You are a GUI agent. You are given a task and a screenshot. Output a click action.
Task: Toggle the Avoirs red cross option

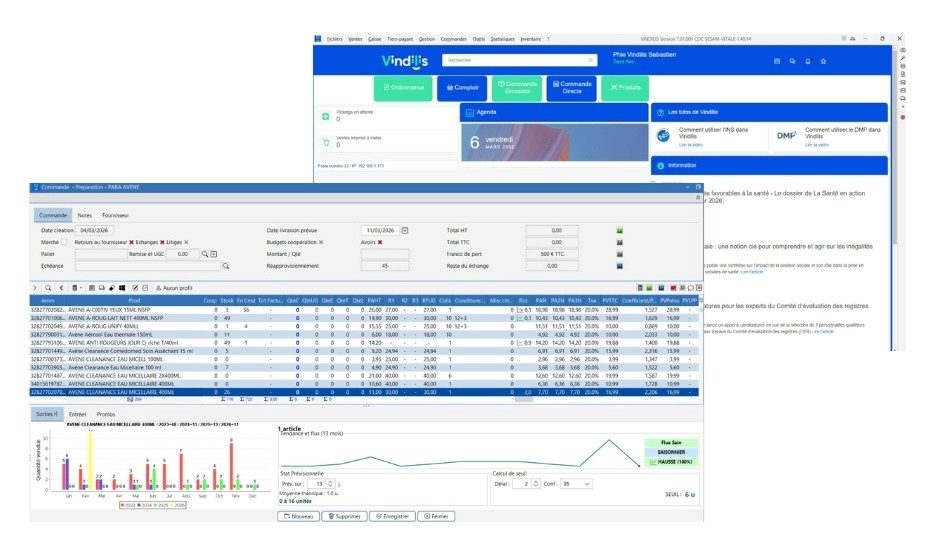(x=380, y=242)
